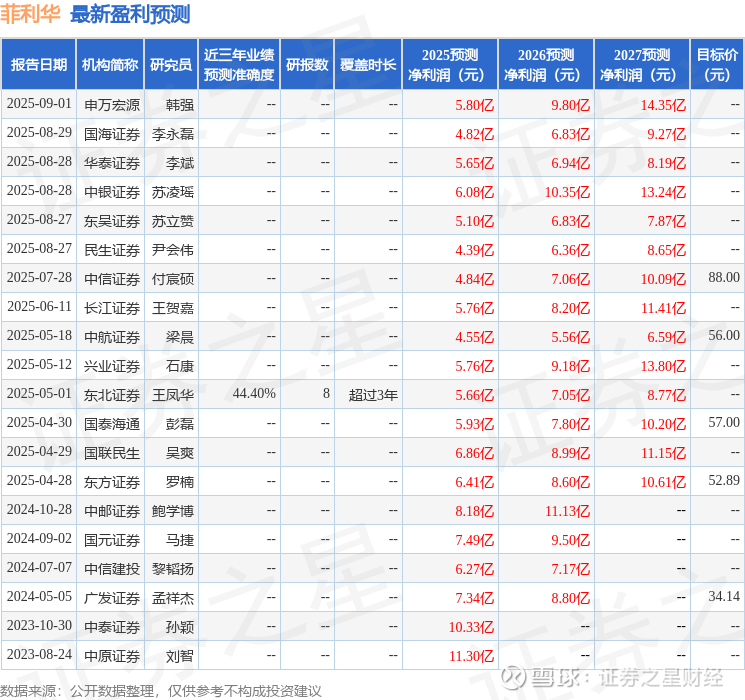
Task: Click the 机构简称 column header
Action: (110, 65)
